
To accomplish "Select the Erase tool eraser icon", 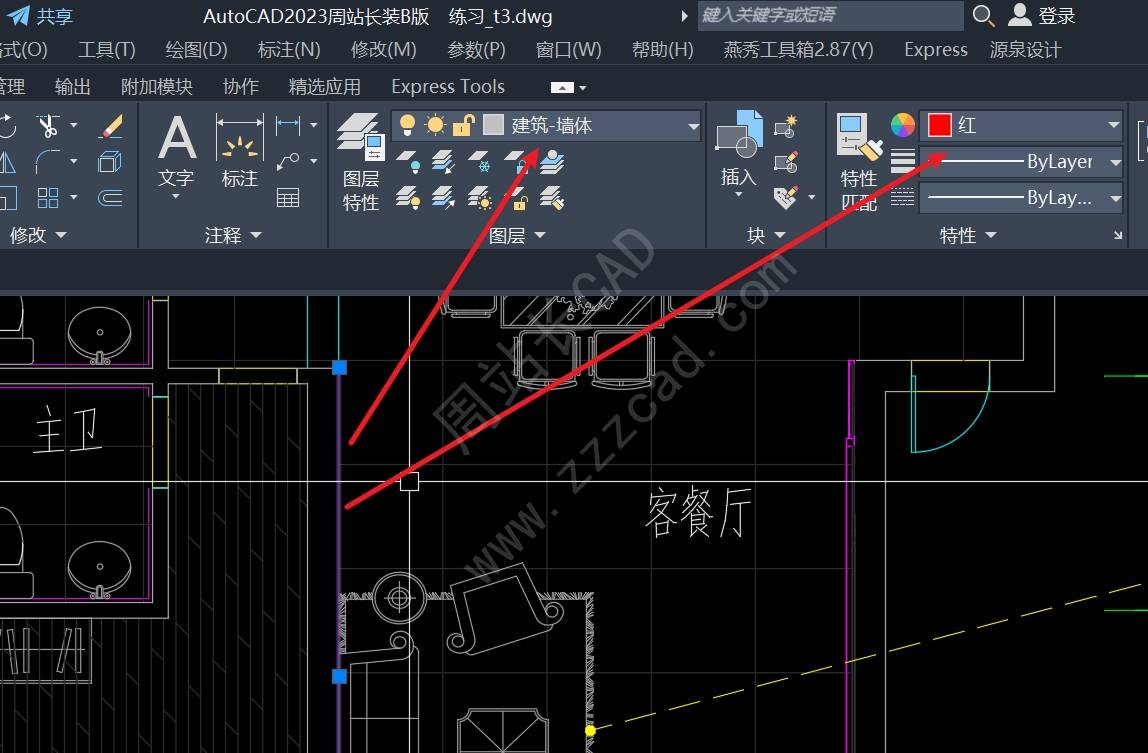I will 110,126.
